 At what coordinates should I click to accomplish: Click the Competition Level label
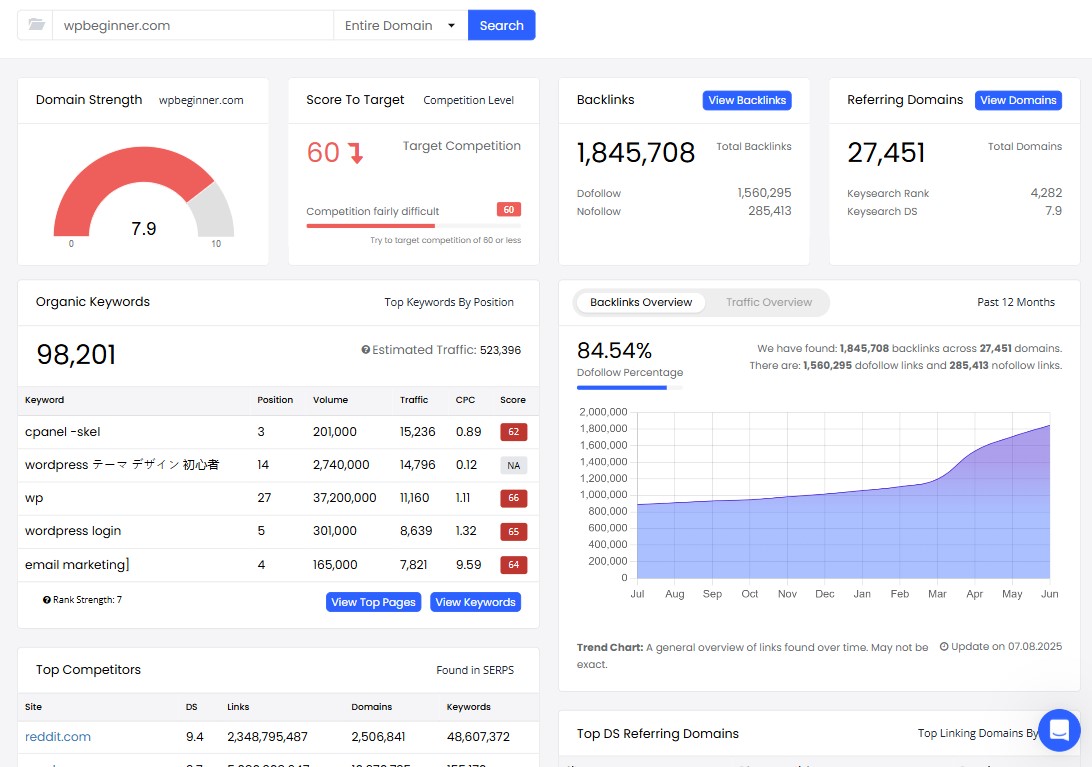pos(469,100)
